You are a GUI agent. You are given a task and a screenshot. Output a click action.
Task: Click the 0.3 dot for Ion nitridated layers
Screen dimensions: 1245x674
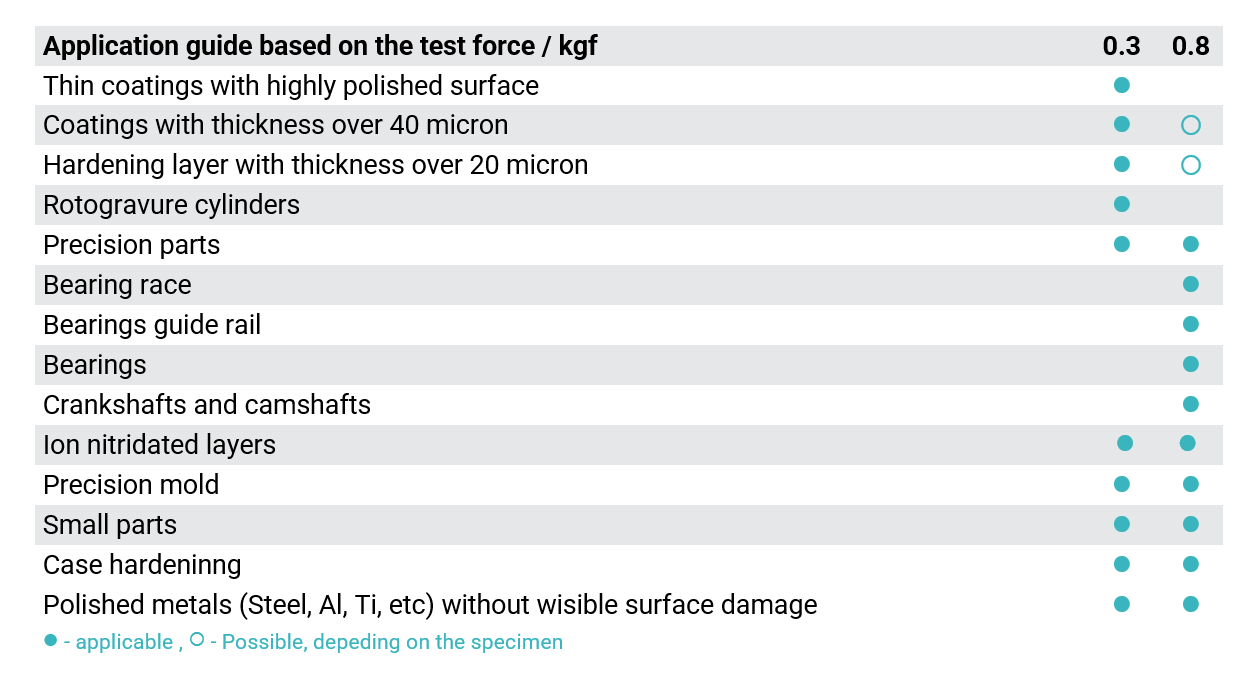pos(1125,443)
